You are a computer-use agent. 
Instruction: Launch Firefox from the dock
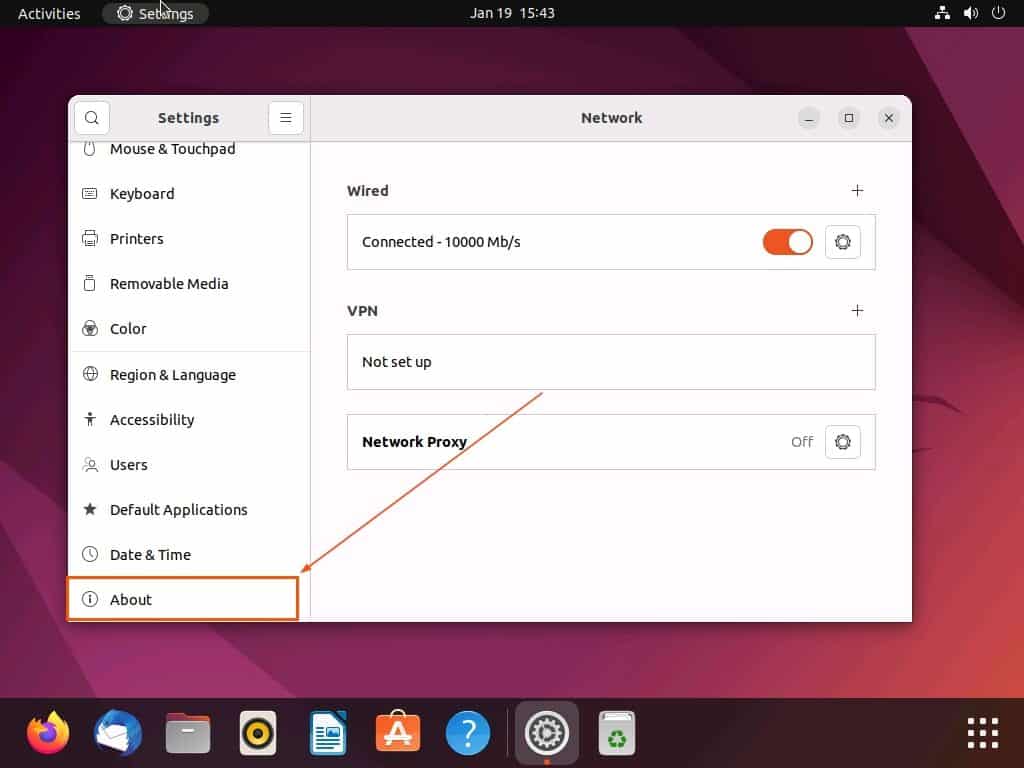tap(47, 732)
